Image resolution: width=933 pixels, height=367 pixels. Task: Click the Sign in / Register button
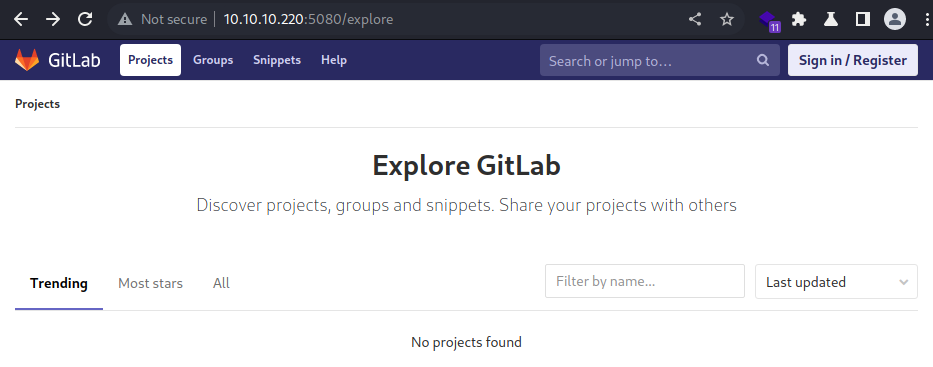point(853,60)
